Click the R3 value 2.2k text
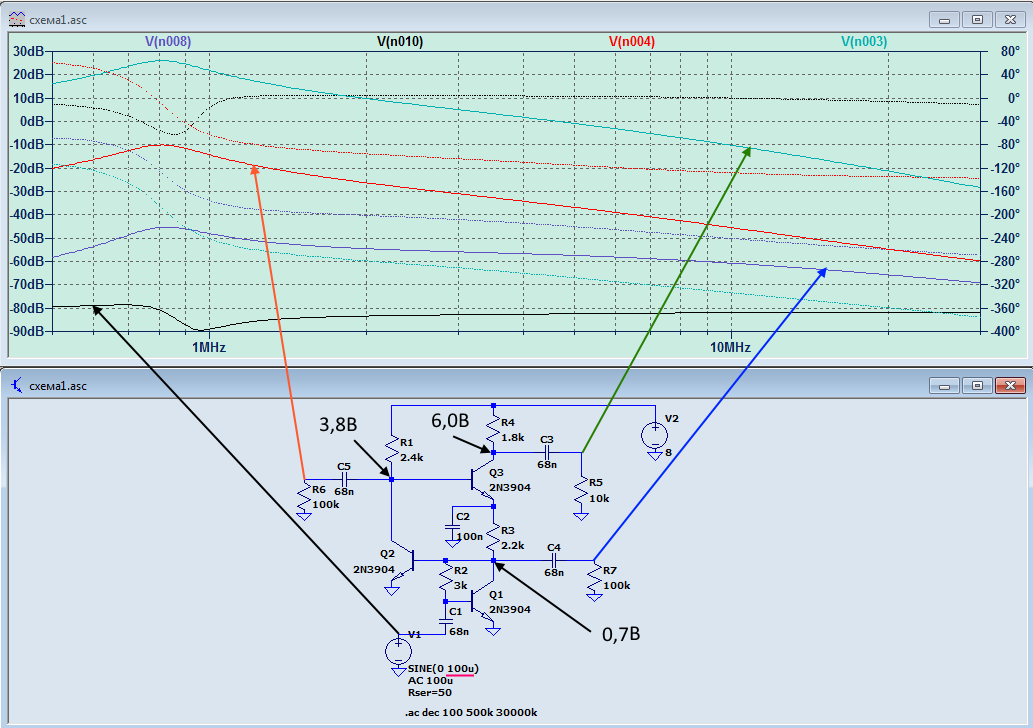 click(x=513, y=546)
